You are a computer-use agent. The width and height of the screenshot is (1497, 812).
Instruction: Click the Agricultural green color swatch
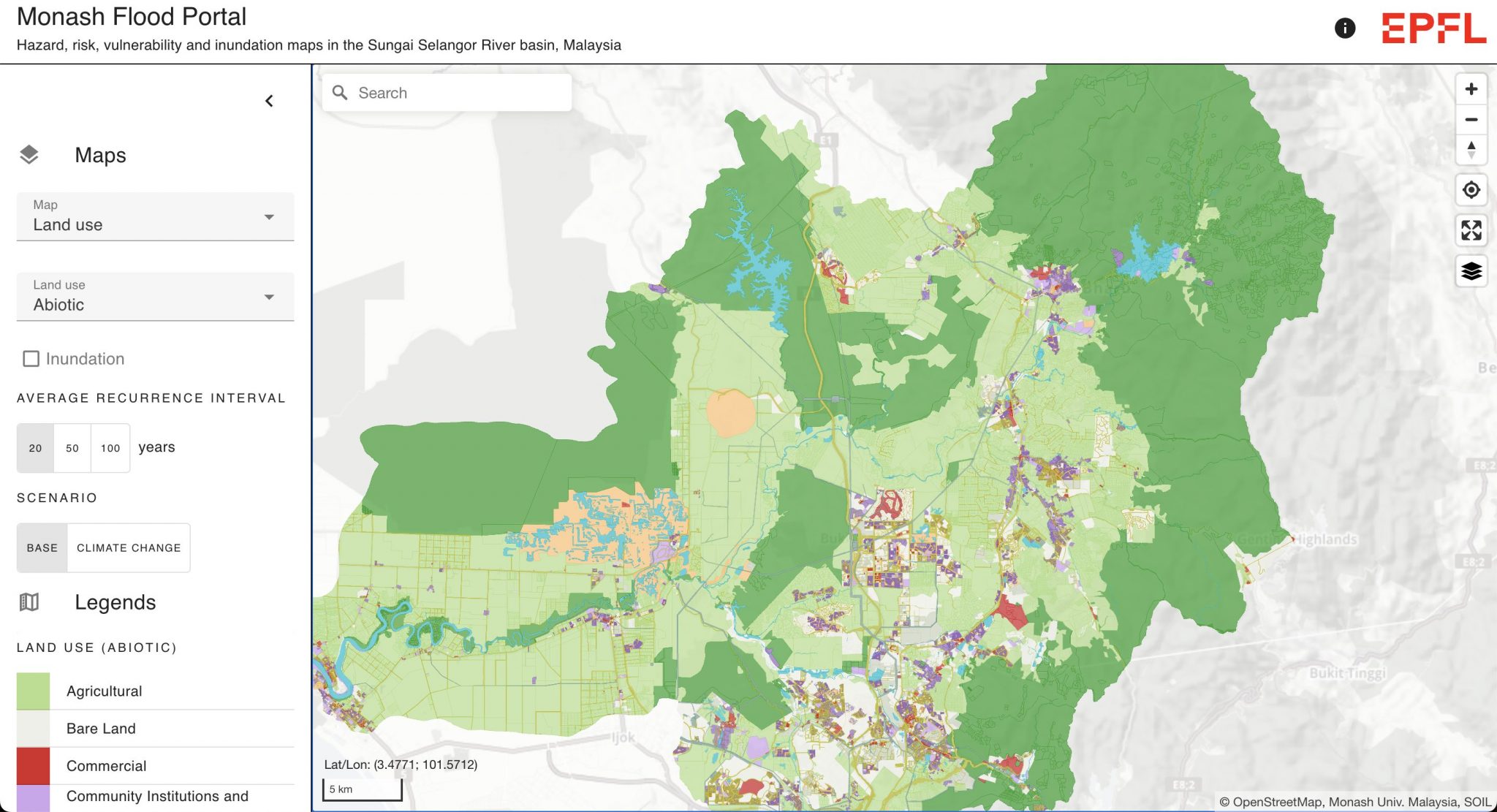pyautogui.click(x=32, y=690)
